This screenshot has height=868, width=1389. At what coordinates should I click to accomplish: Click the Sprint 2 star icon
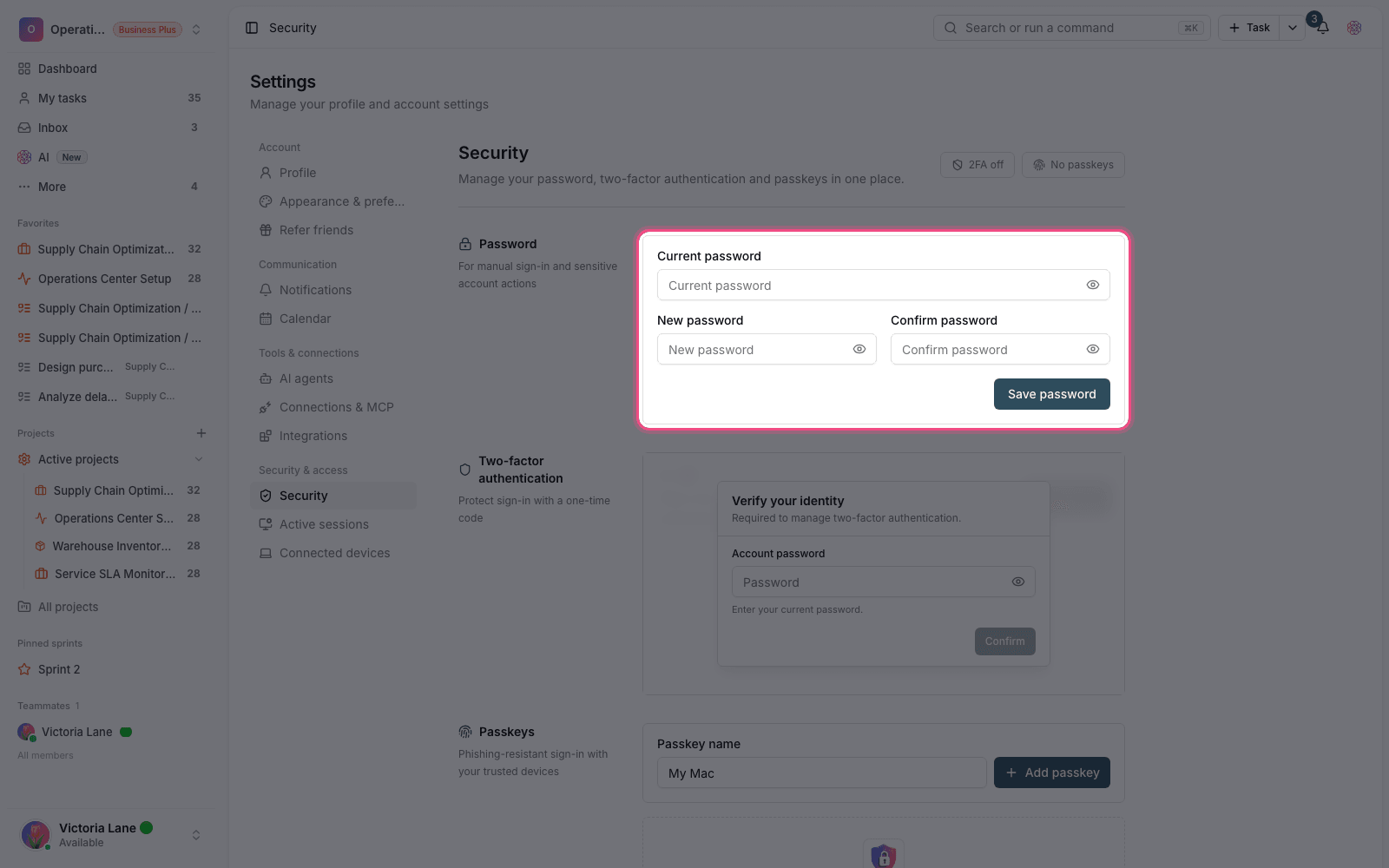pyautogui.click(x=24, y=669)
